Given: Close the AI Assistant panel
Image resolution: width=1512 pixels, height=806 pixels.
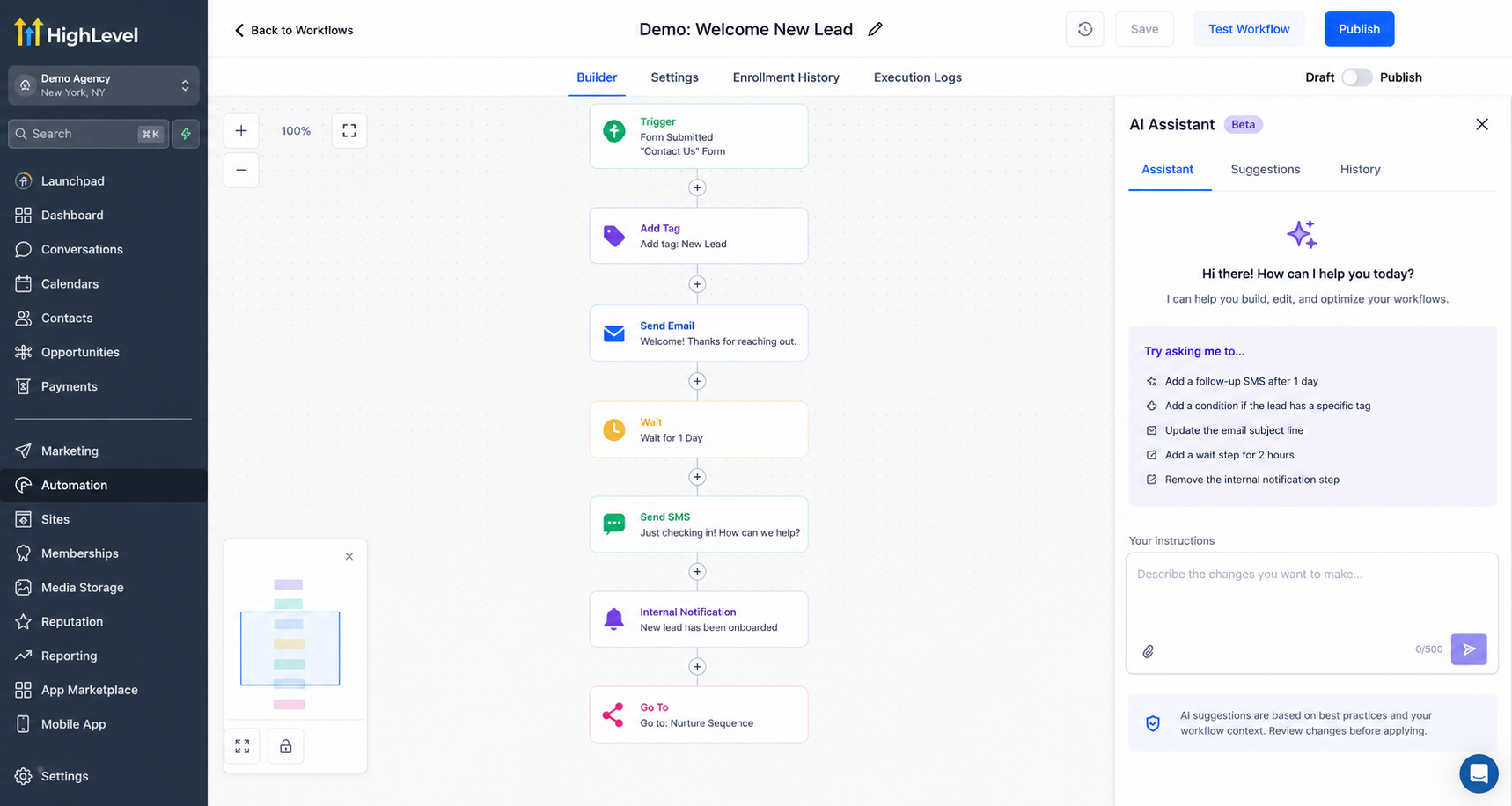Looking at the screenshot, I should point(1482,124).
